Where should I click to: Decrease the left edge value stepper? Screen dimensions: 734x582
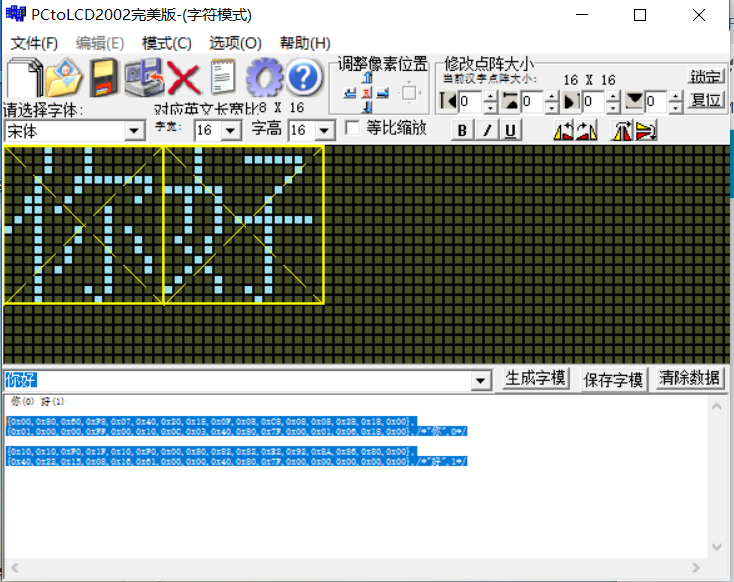point(490,107)
